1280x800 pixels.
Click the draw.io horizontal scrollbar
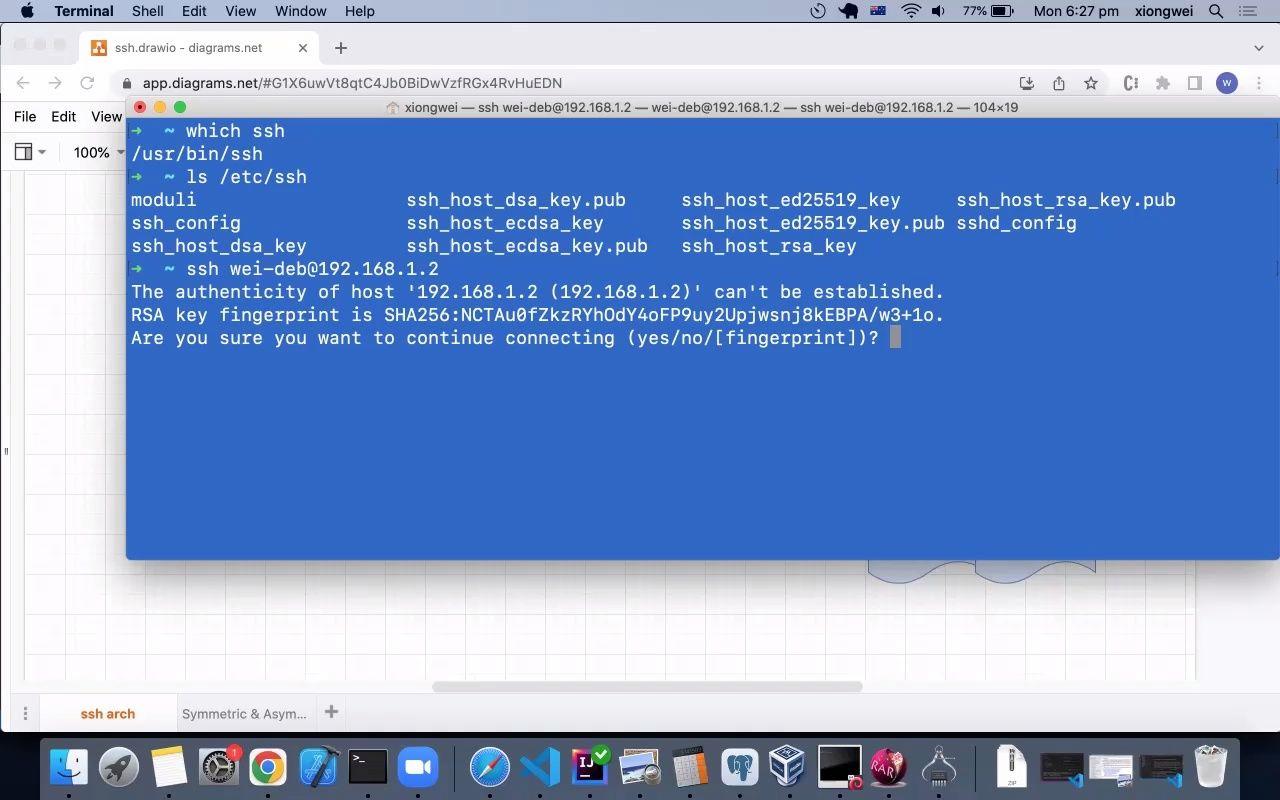pyautogui.click(x=647, y=687)
